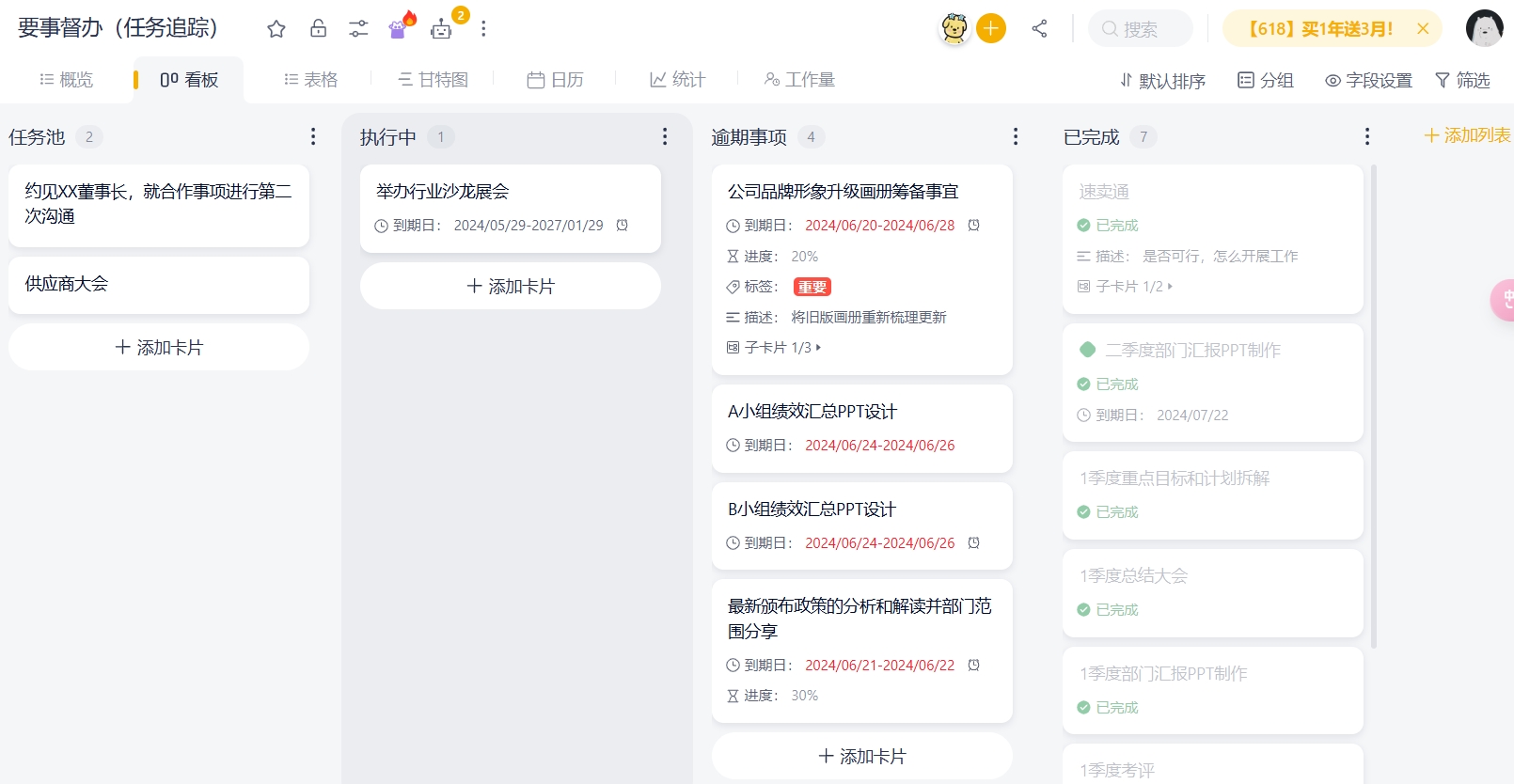The width and height of the screenshot is (1514, 784).
Task: Click the 618 买1年送3月 promotion
Action: click(1321, 29)
